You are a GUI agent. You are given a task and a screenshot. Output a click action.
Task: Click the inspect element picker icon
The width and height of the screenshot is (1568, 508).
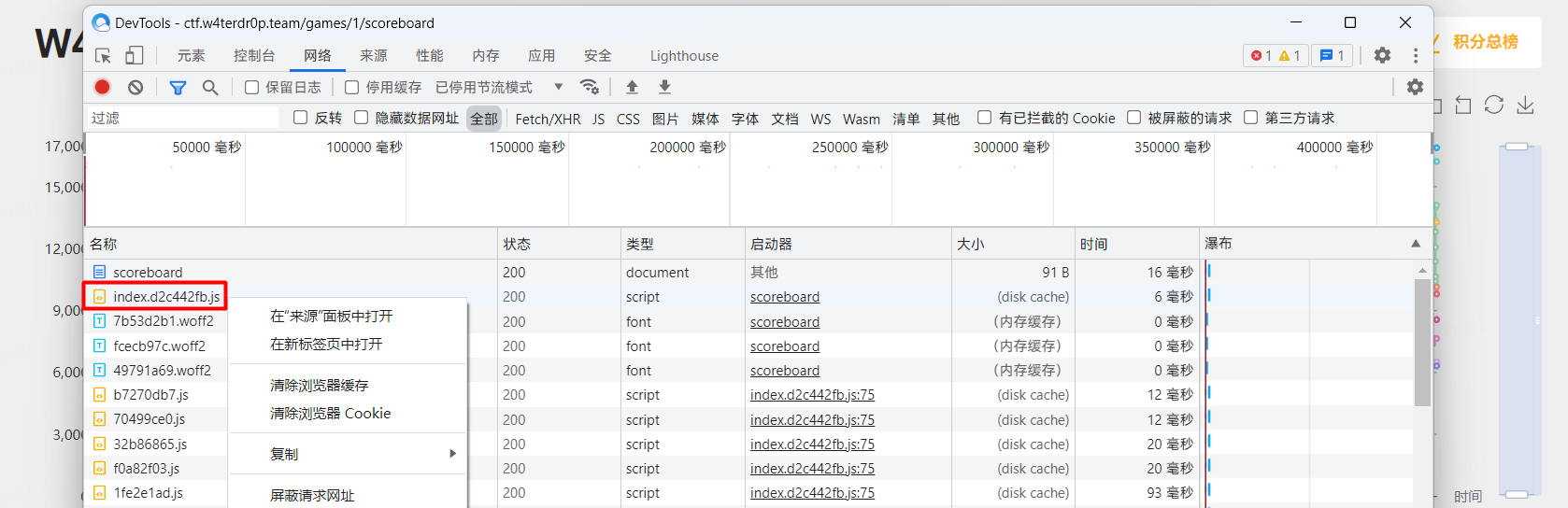click(103, 56)
